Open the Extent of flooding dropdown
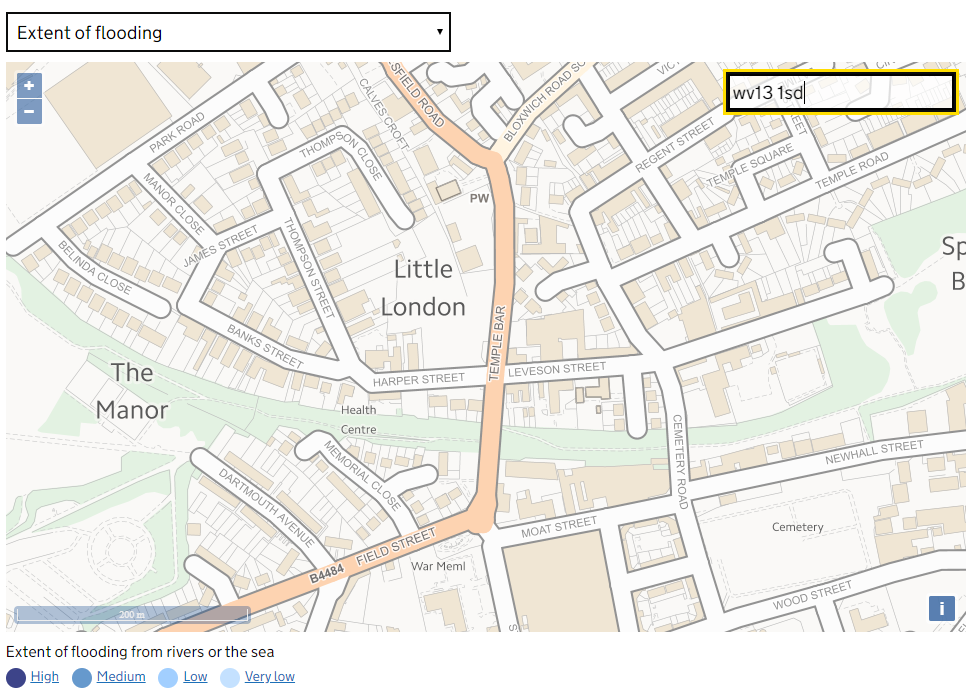This screenshot has width=974, height=696. tap(228, 32)
